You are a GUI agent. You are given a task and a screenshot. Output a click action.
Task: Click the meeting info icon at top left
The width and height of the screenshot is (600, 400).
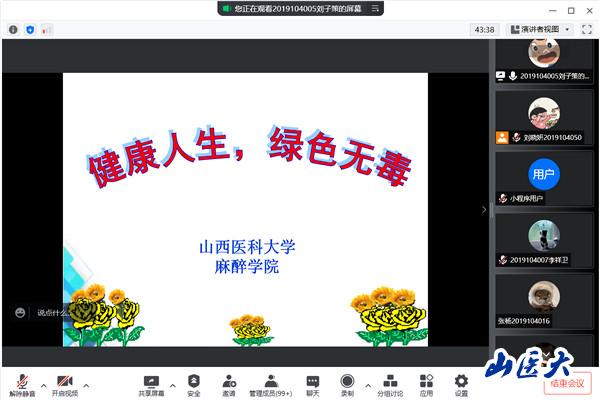coord(13,30)
